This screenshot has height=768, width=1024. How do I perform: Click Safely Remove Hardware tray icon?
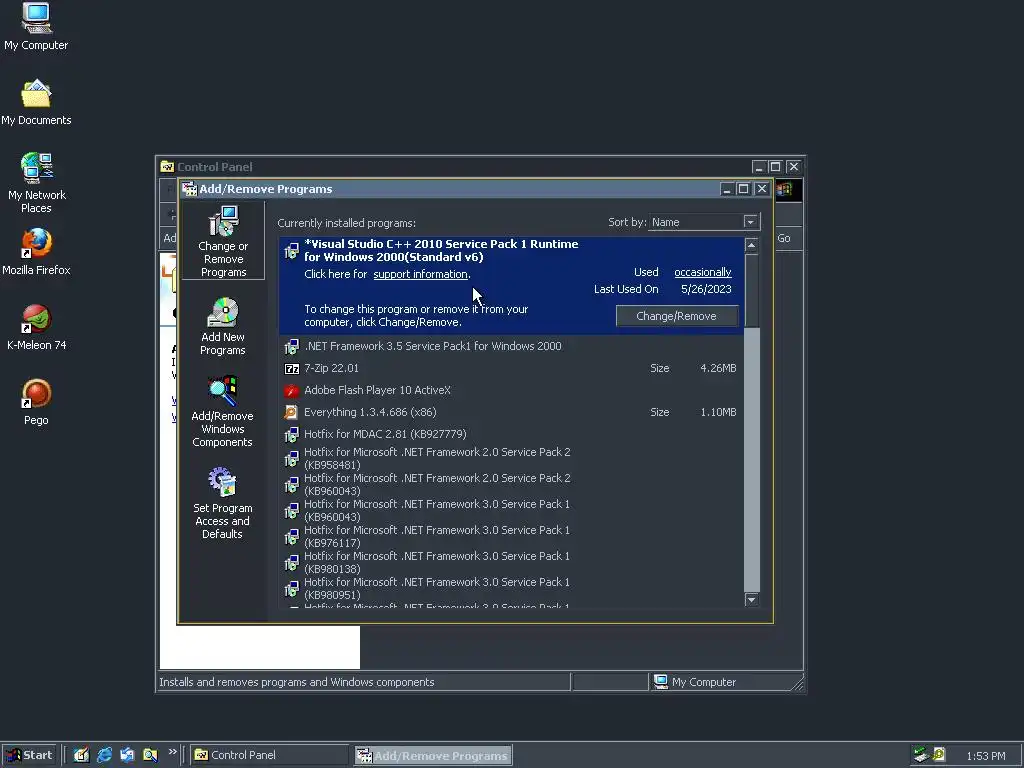pos(921,755)
